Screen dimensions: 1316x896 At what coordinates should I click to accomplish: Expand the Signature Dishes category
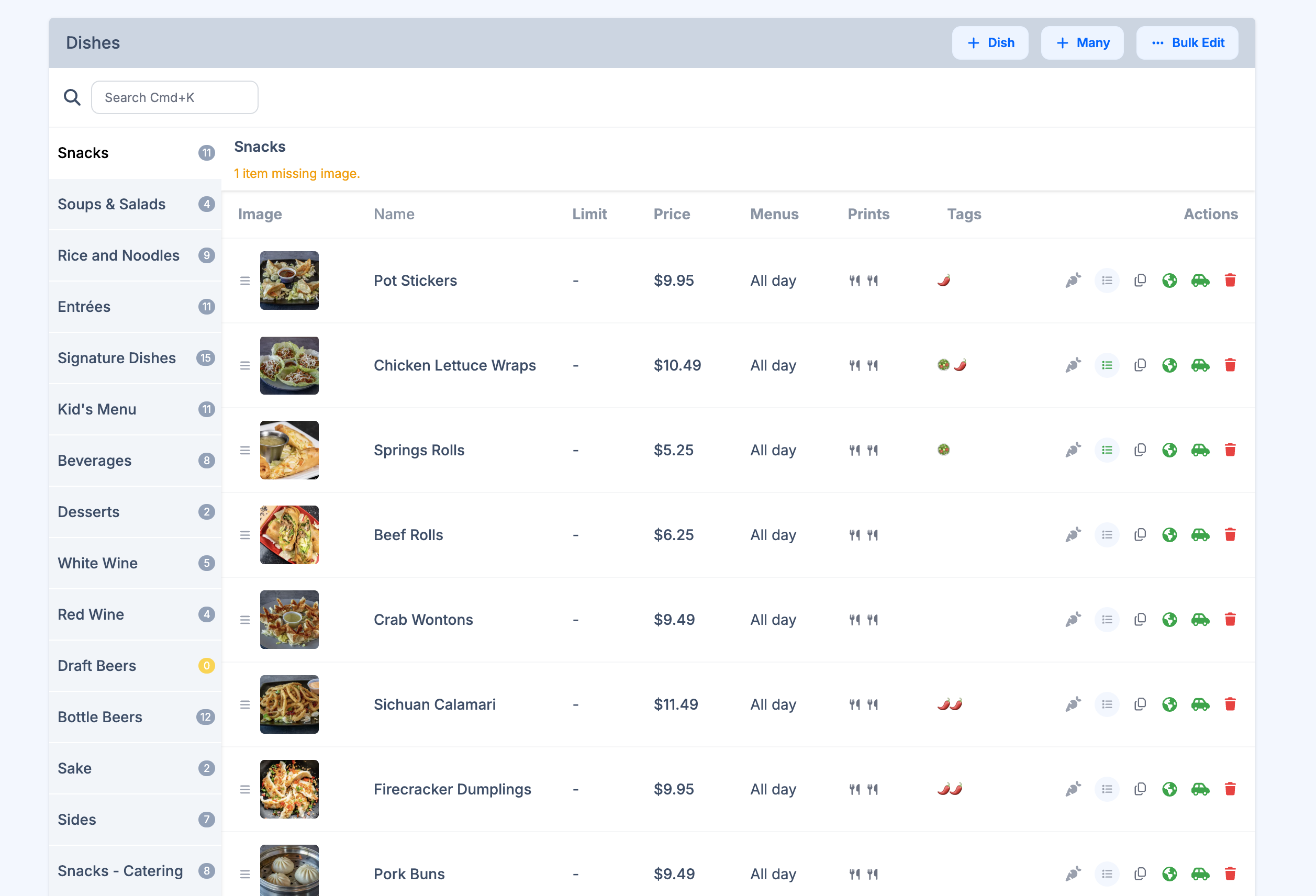pyautogui.click(x=116, y=358)
